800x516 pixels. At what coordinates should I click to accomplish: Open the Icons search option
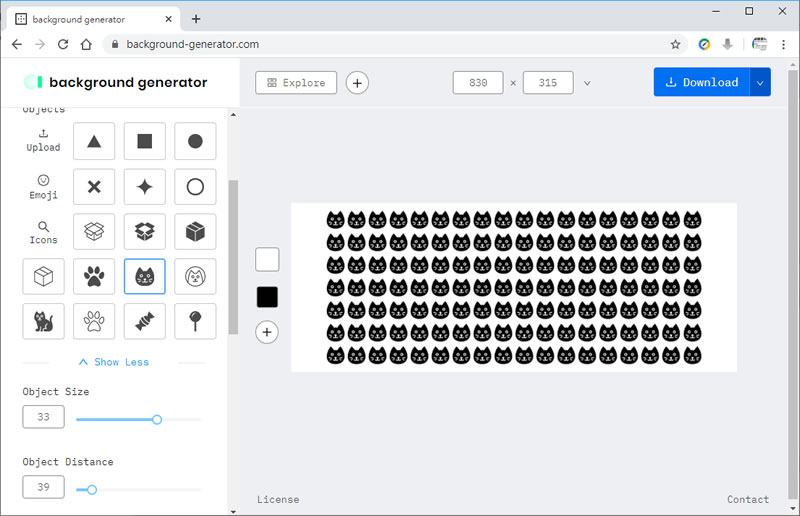coord(43,232)
